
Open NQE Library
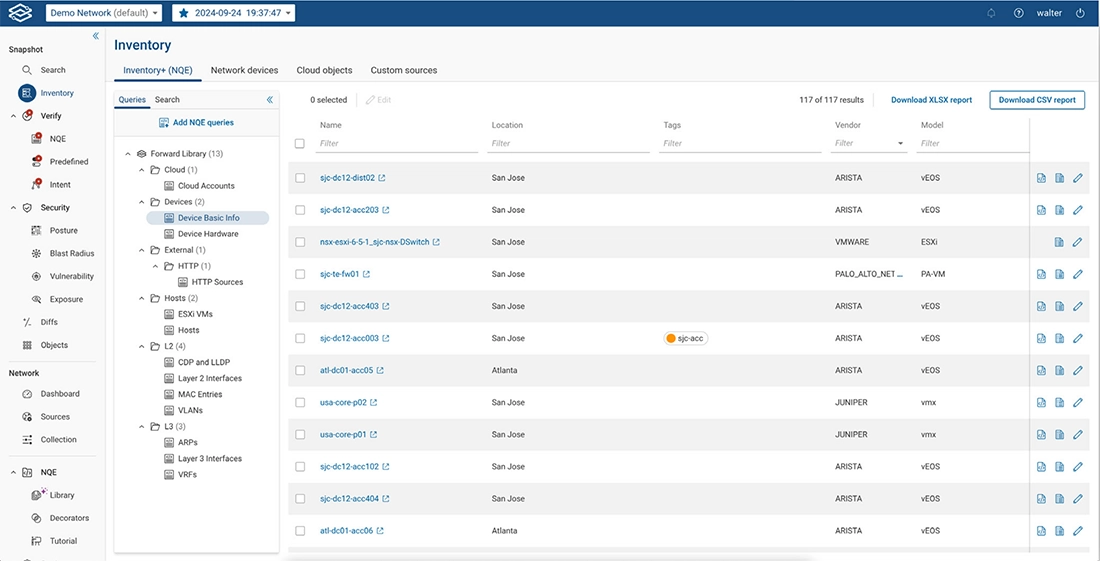tap(62, 495)
